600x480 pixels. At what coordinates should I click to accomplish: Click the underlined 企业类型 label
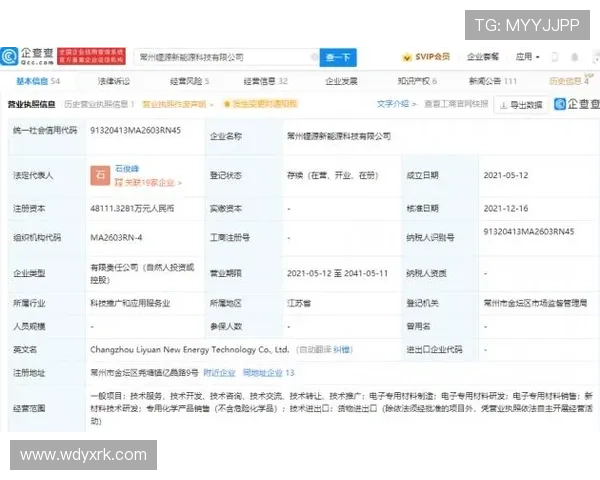click(x=29, y=273)
